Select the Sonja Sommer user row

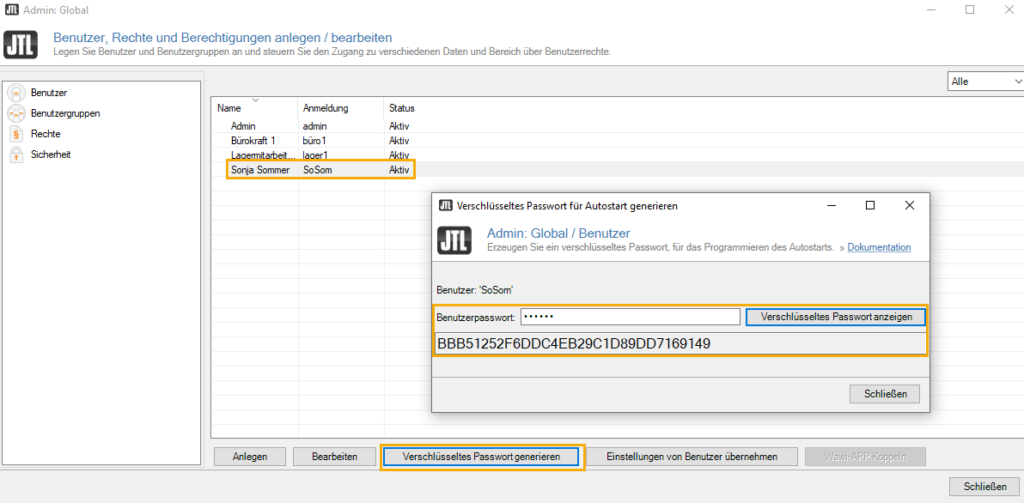coord(259,172)
